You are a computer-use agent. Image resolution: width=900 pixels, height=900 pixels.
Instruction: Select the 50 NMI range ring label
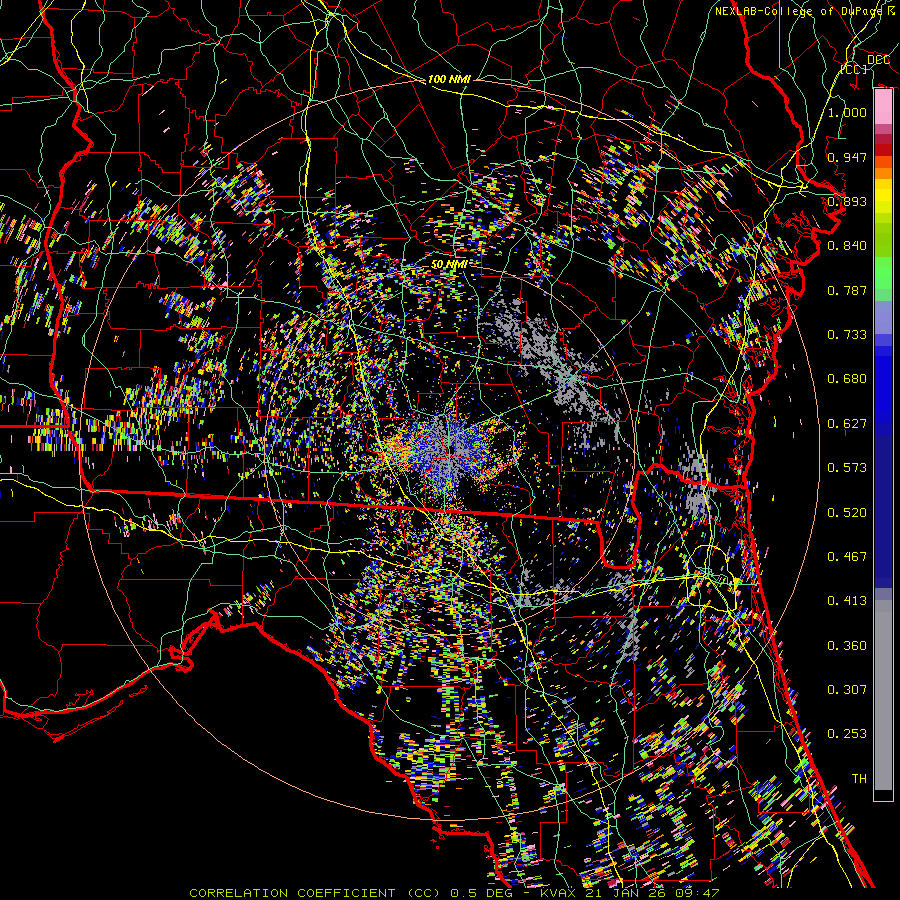coord(449,264)
